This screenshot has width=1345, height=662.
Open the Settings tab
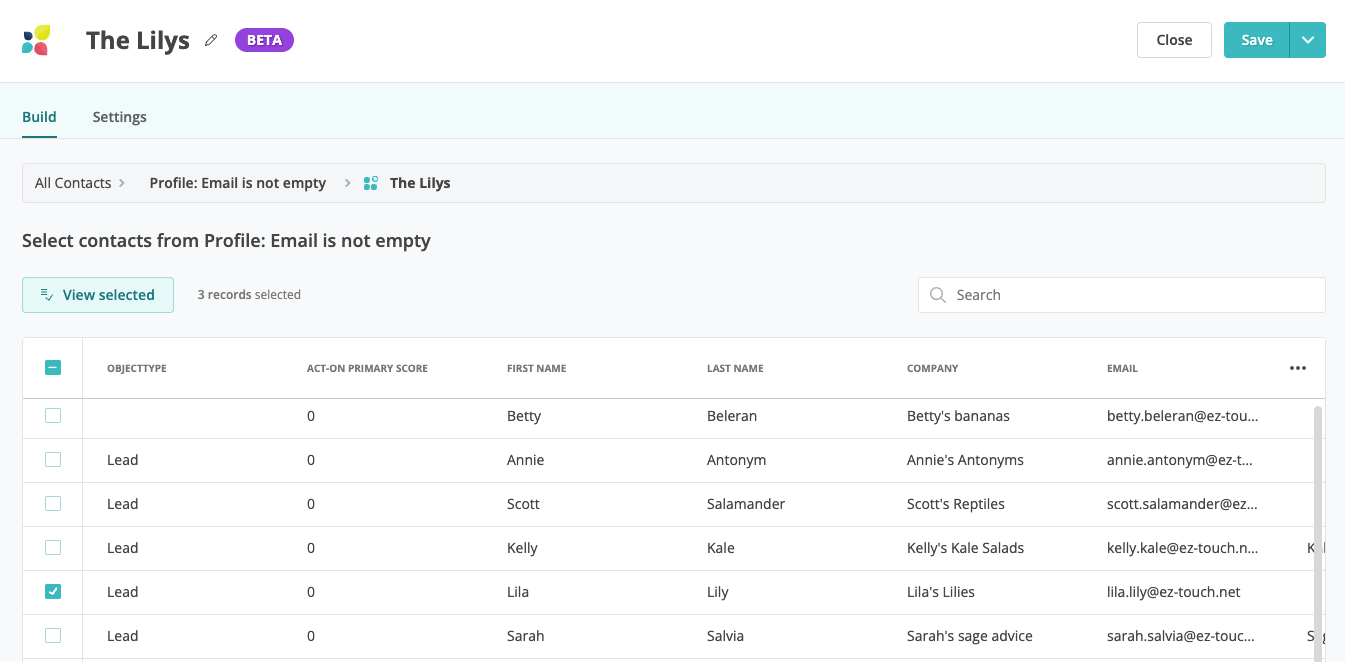point(120,117)
